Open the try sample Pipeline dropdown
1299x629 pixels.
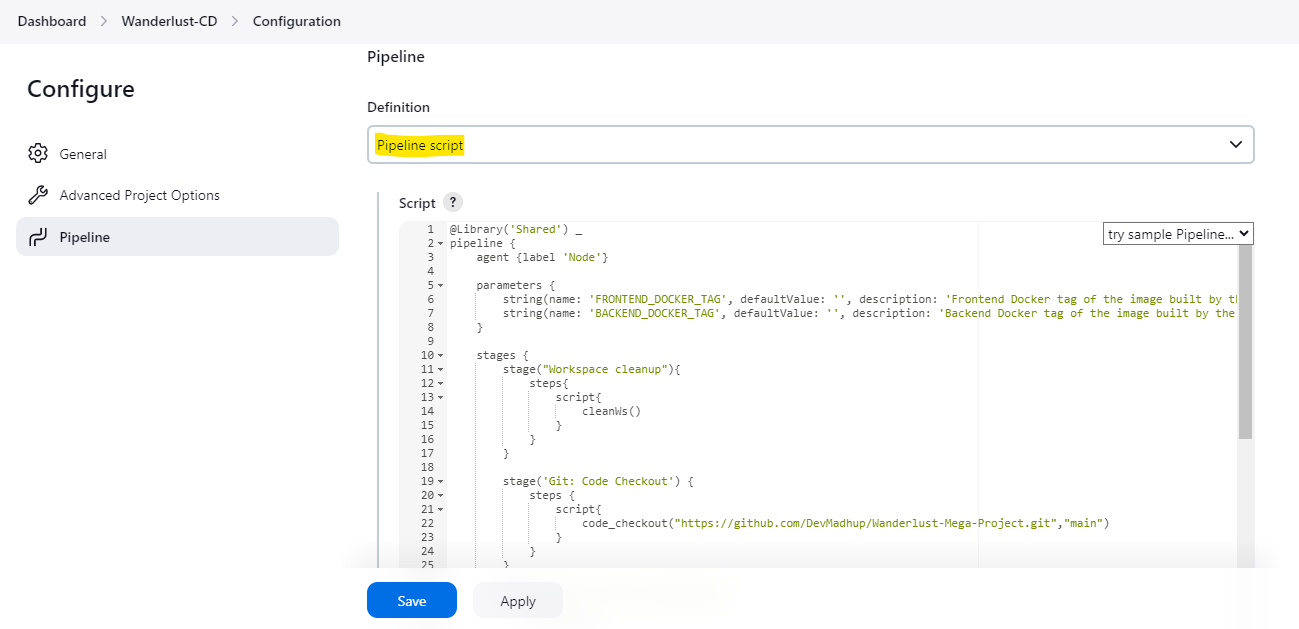tap(1178, 234)
